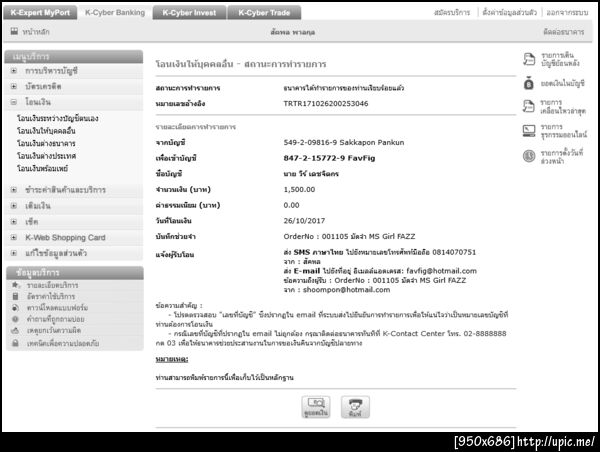
Task: Click the เมนูบริการ sidebar header
Action: 74,57
